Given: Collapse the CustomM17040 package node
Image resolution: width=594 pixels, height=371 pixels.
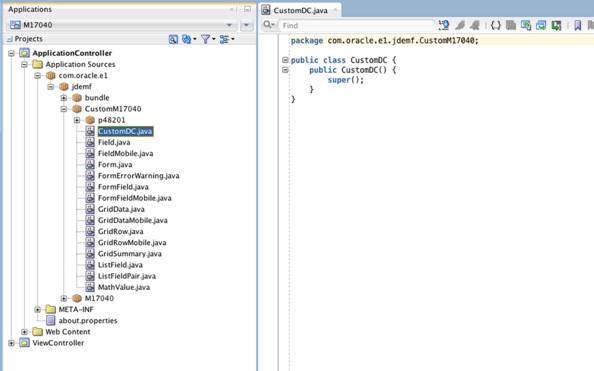Looking at the screenshot, I should pyautogui.click(x=64, y=109).
